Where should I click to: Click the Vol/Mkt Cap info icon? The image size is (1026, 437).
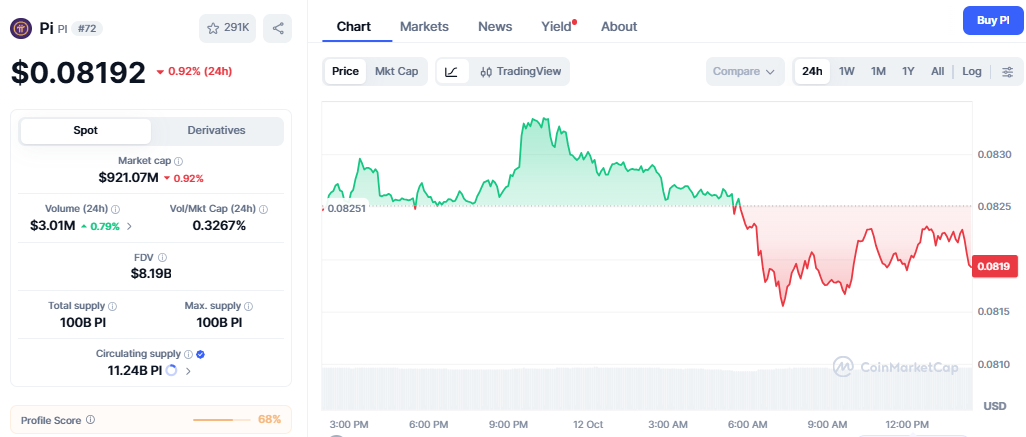264,209
